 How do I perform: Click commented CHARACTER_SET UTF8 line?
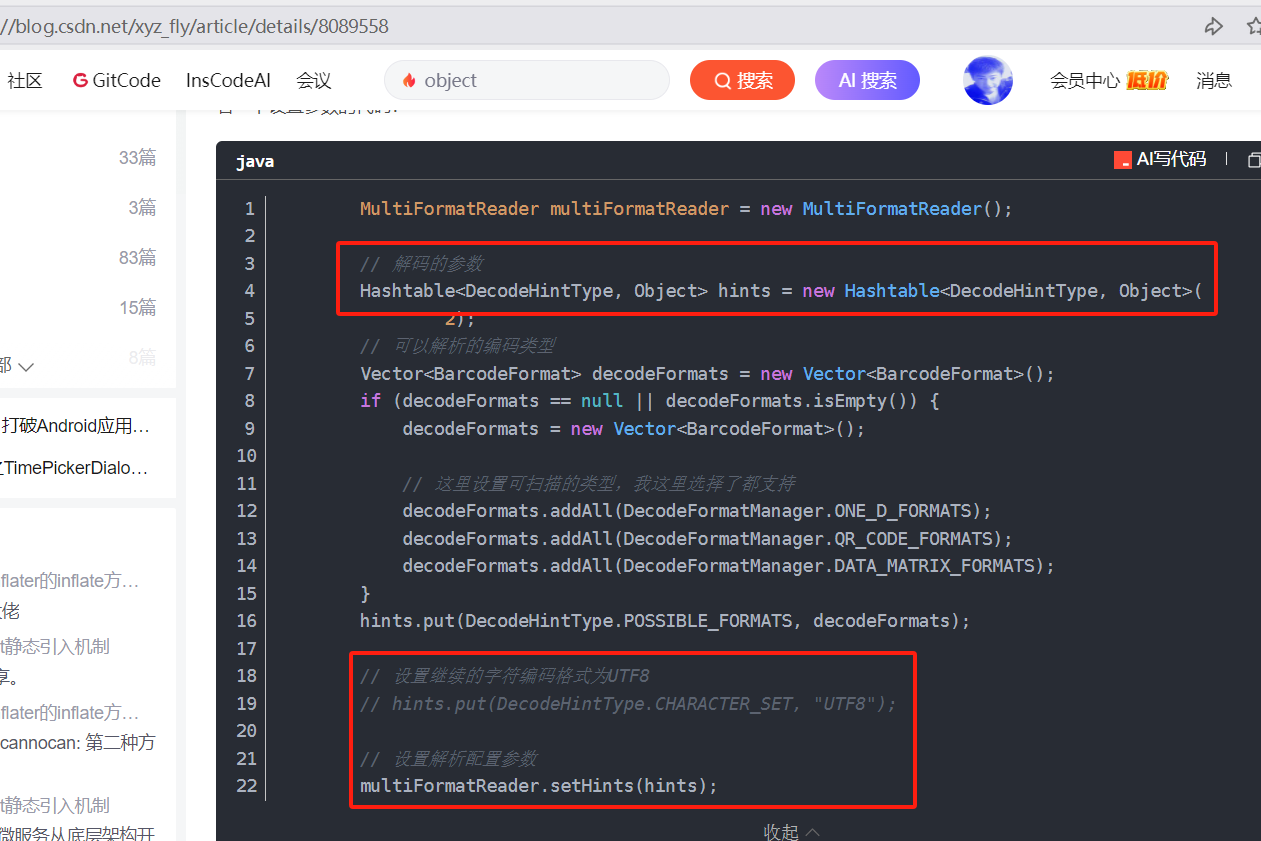[x=628, y=704]
